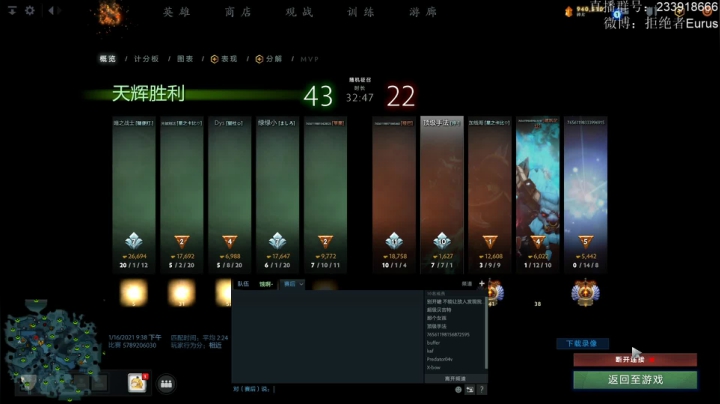
Task: Click the level 7 badge above 6 / 1 / 20
Action: (277, 241)
